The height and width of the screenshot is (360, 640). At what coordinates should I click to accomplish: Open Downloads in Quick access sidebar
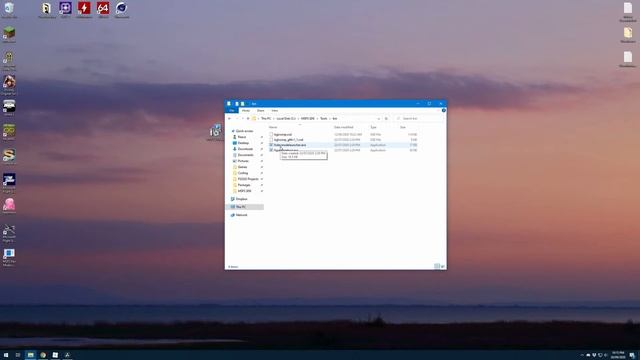[245, 149]
